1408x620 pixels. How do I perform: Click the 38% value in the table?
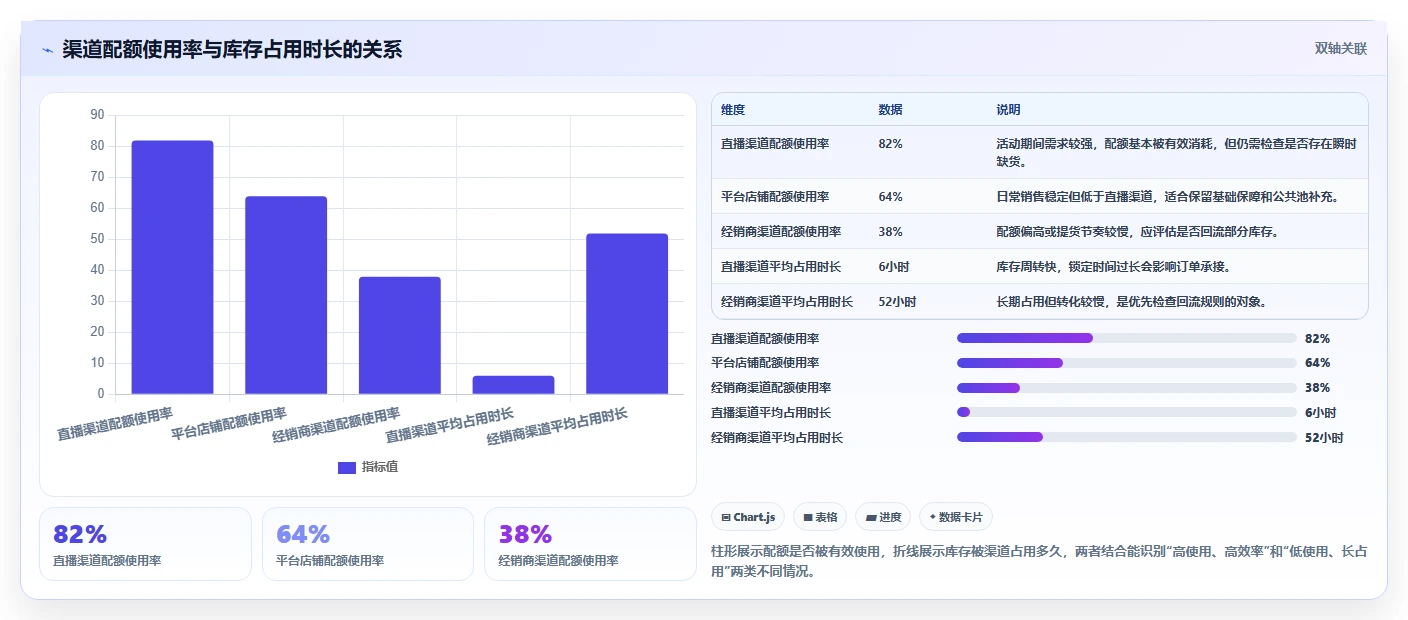(890, 232)
